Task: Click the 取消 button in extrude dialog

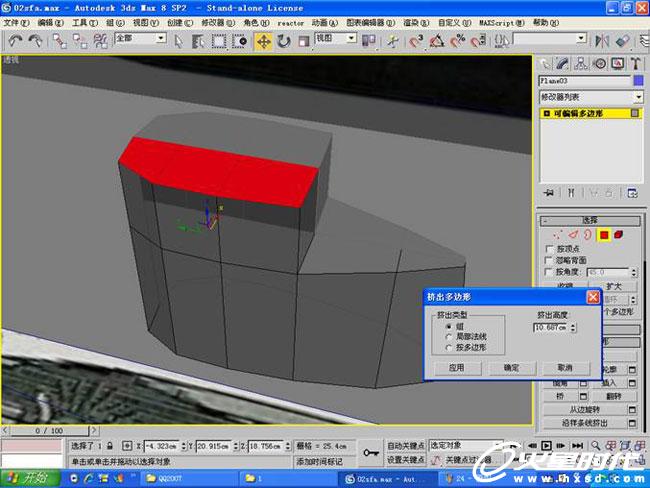Action: [x=565, y=368]
